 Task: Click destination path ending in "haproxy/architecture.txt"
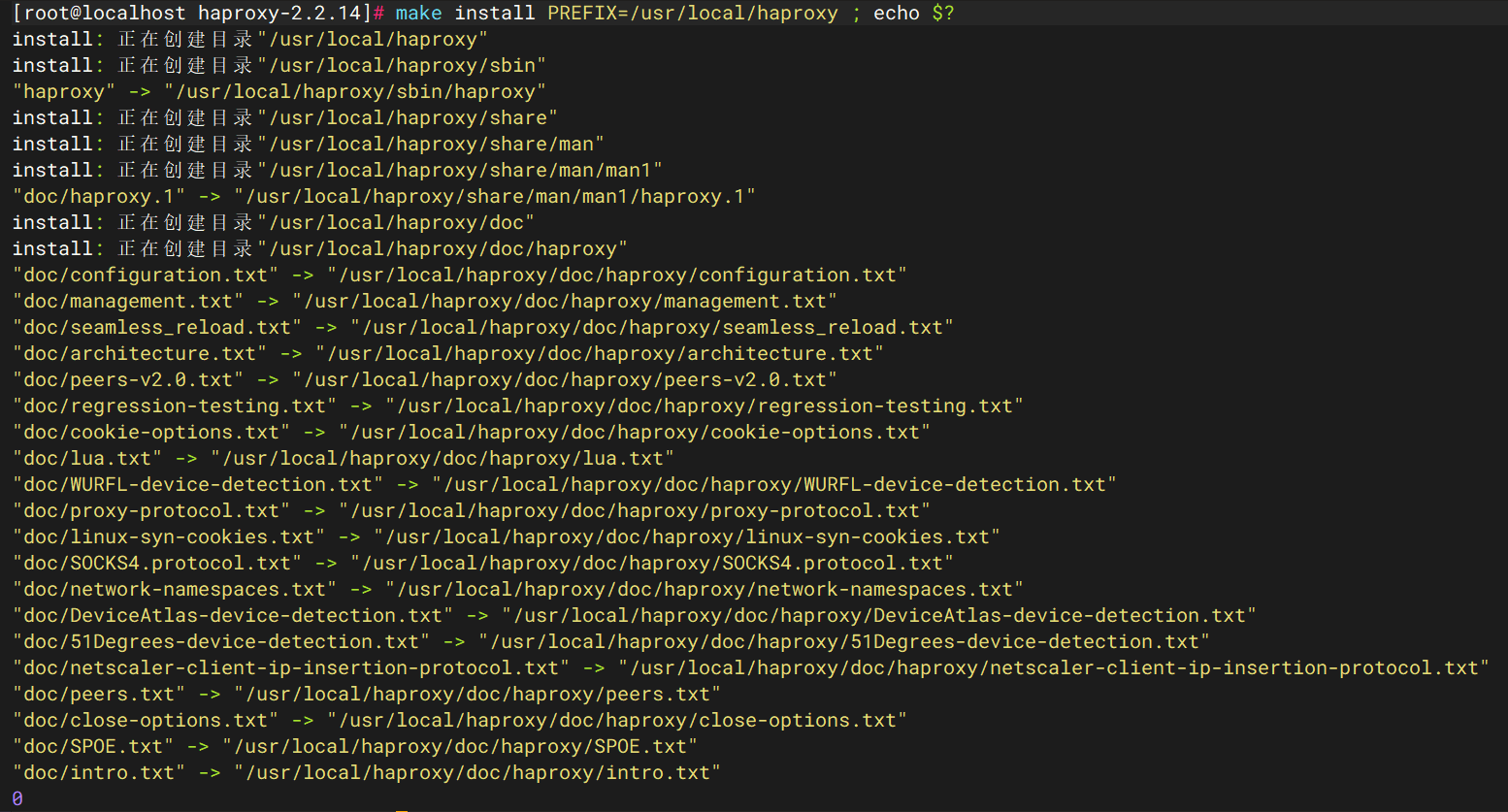pyautogui.click(x=600, y=354)
